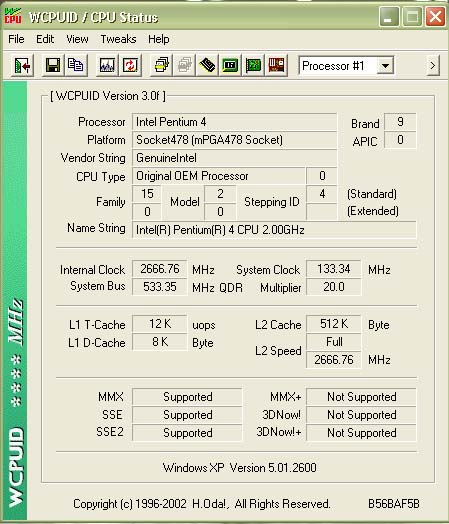Click the exit door toolbar icon
The image size is (449, 524).
[x=22, y=66]
